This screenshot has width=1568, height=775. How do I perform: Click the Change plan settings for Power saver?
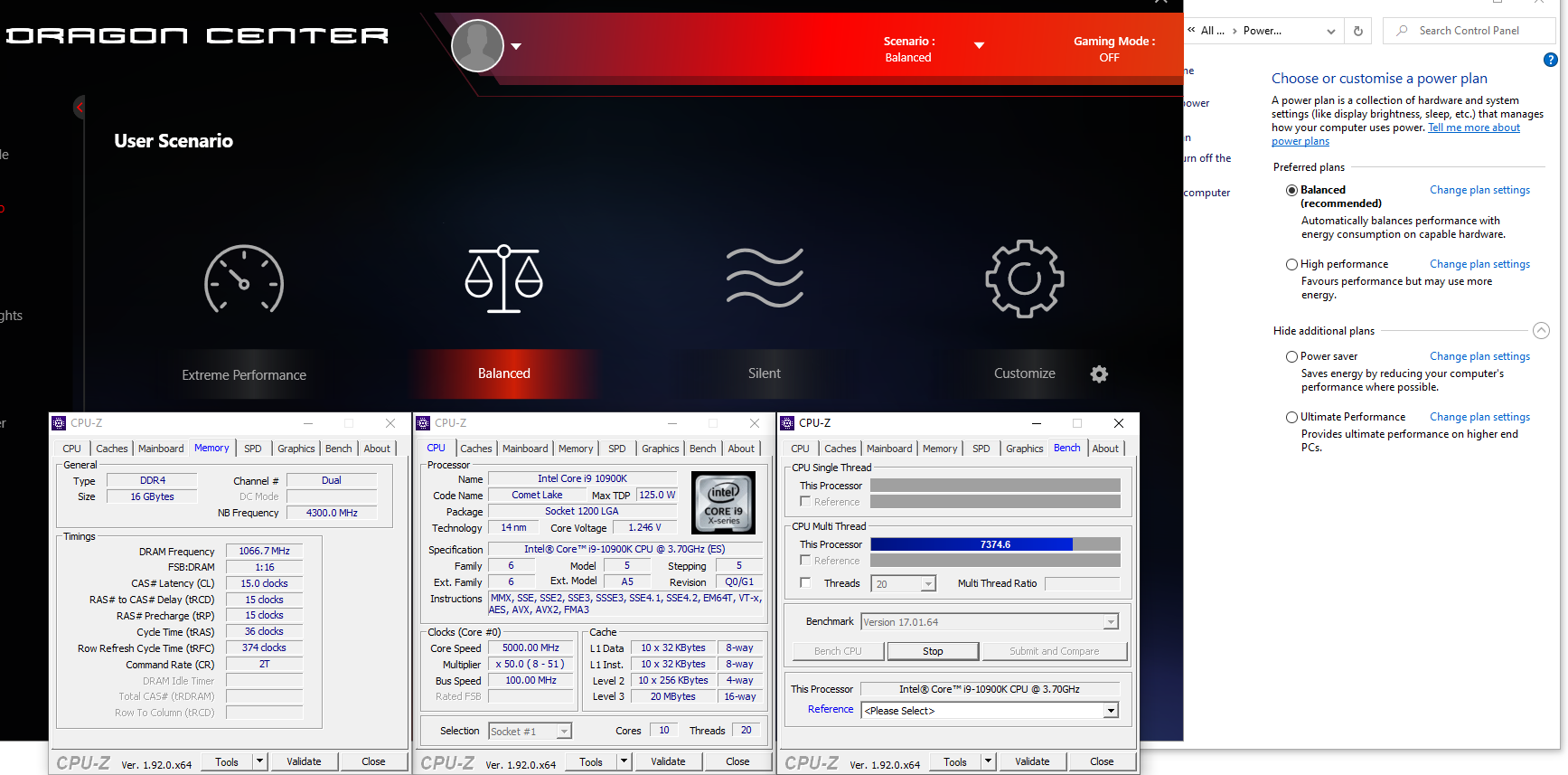(1479, 356)
